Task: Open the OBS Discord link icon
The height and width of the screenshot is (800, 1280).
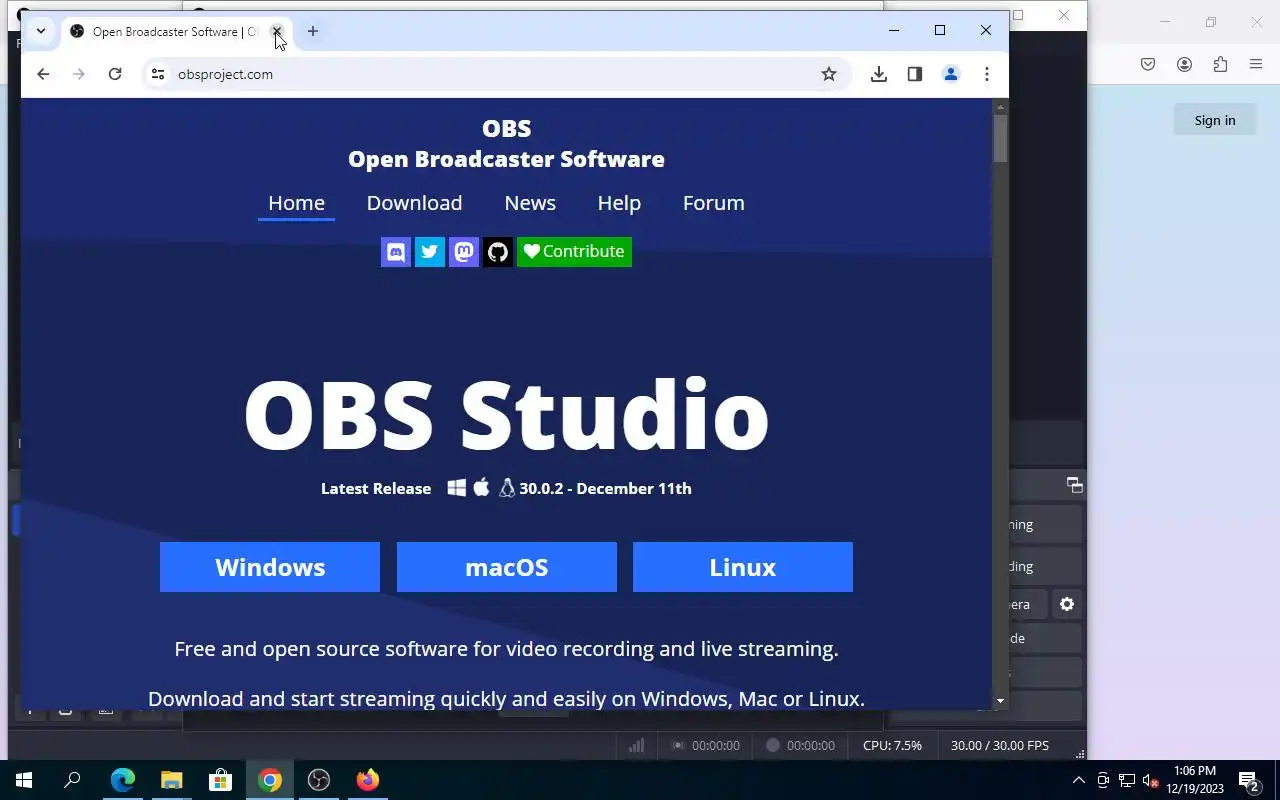Action: click(x=396, y=251)
